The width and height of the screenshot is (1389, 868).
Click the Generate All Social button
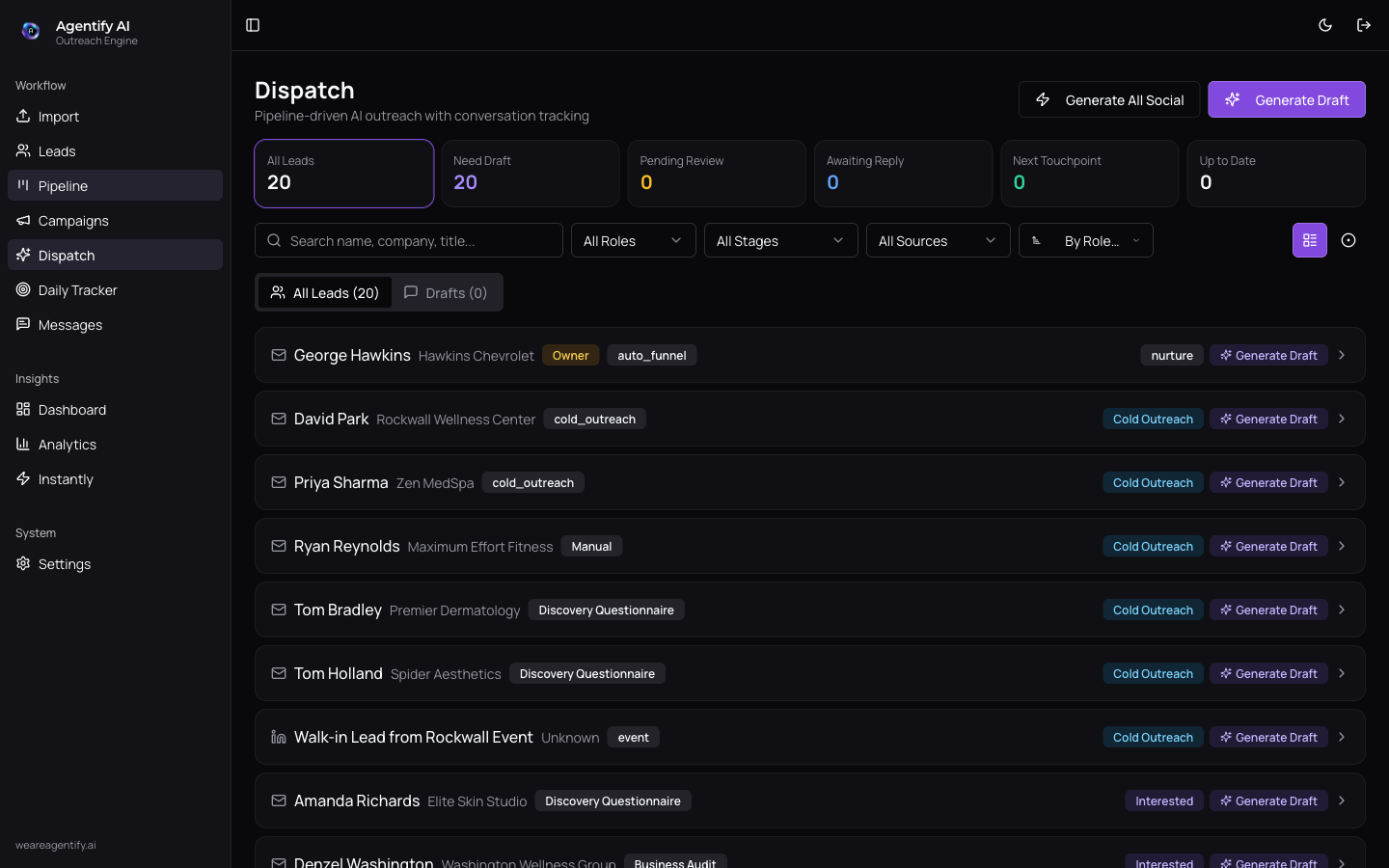[1108, 98]
